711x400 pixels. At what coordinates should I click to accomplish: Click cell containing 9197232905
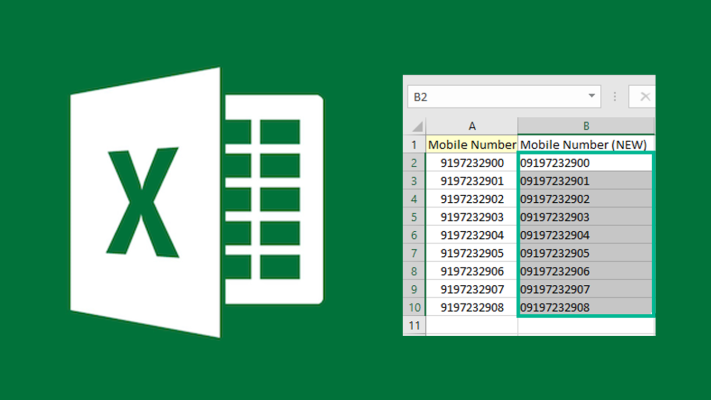[x=472, y=253]
